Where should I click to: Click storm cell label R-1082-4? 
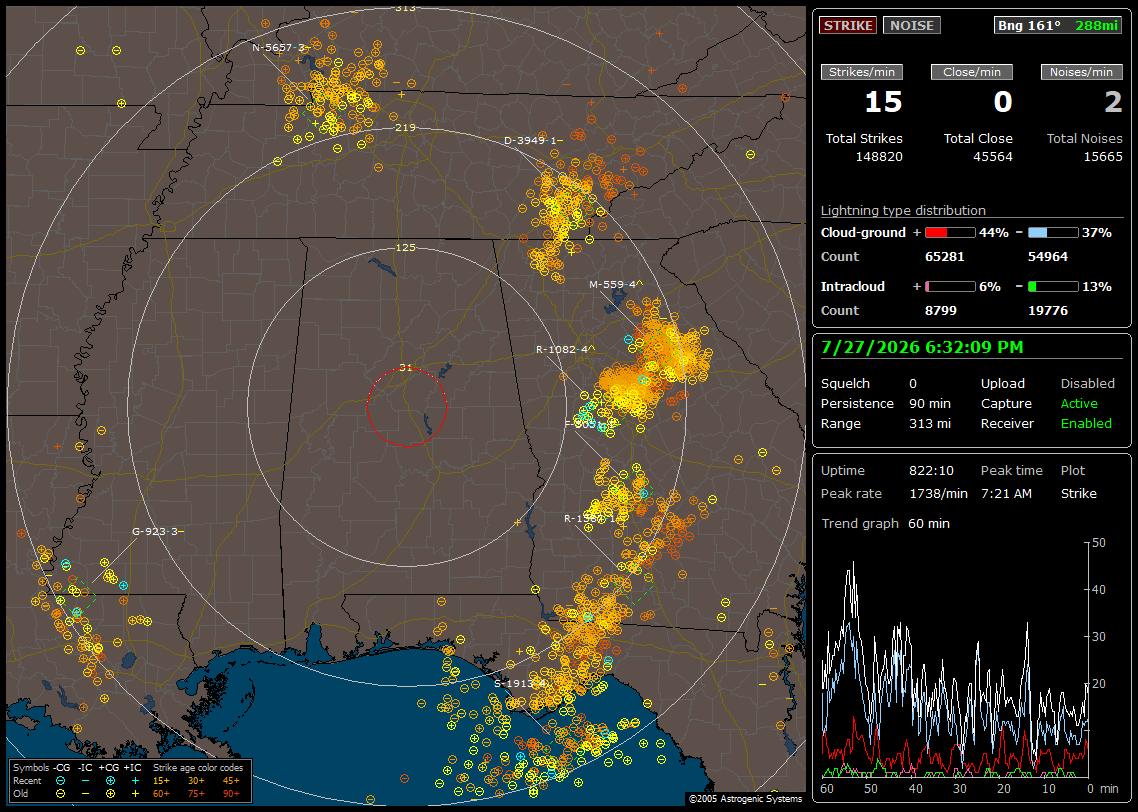click(565, 349)
